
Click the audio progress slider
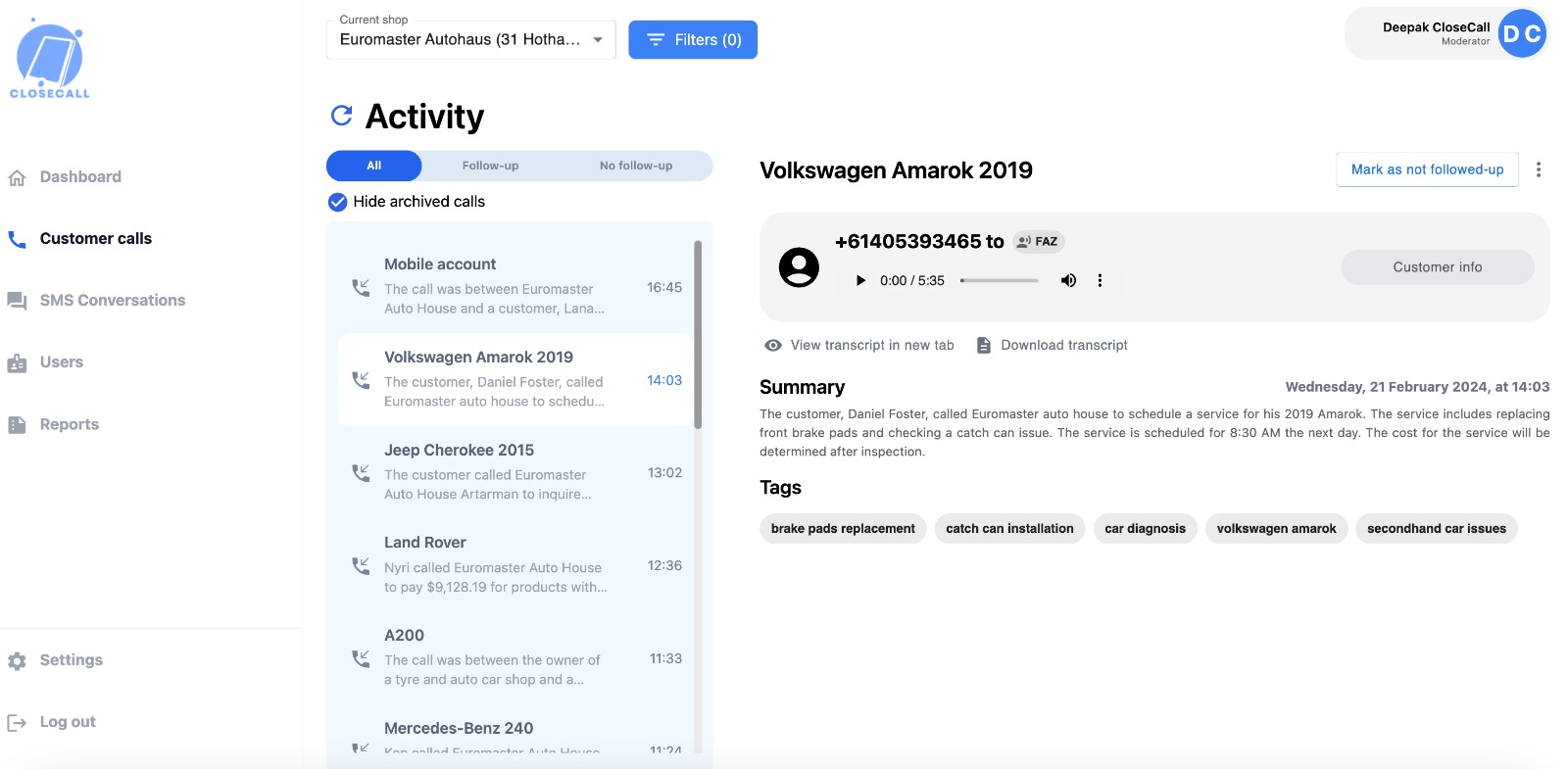tap(999, 281)
